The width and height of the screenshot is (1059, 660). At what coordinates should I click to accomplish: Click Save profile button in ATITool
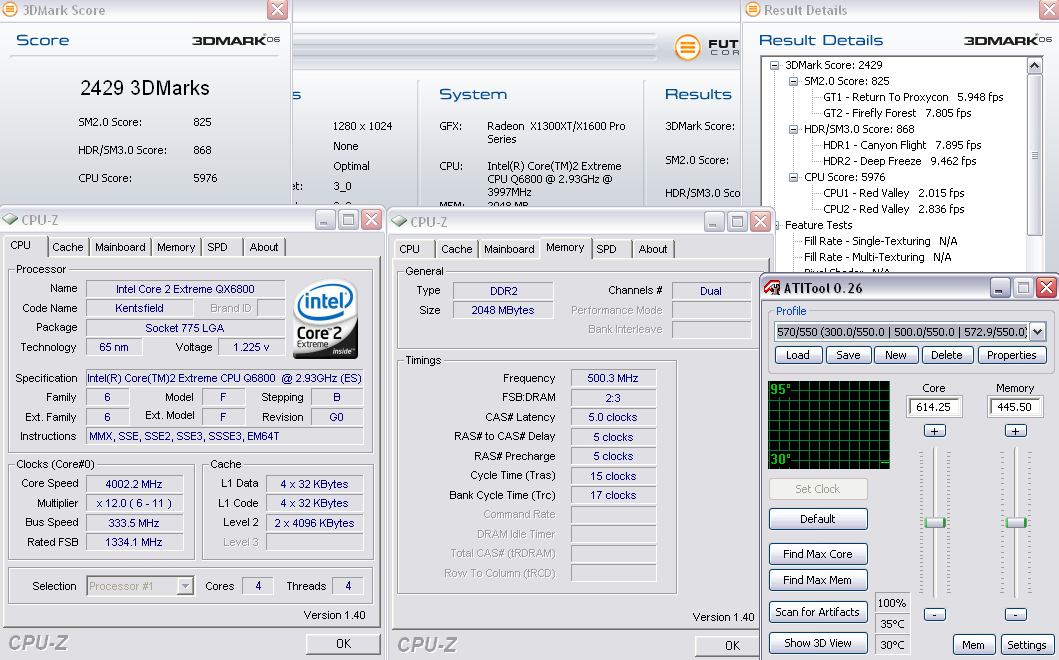tap(848, 355)
